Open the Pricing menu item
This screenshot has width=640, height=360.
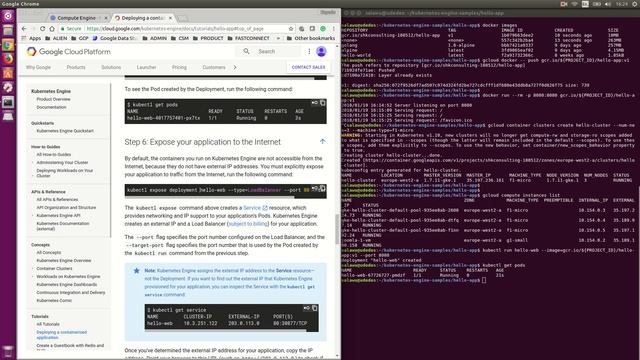pos(179,67)
